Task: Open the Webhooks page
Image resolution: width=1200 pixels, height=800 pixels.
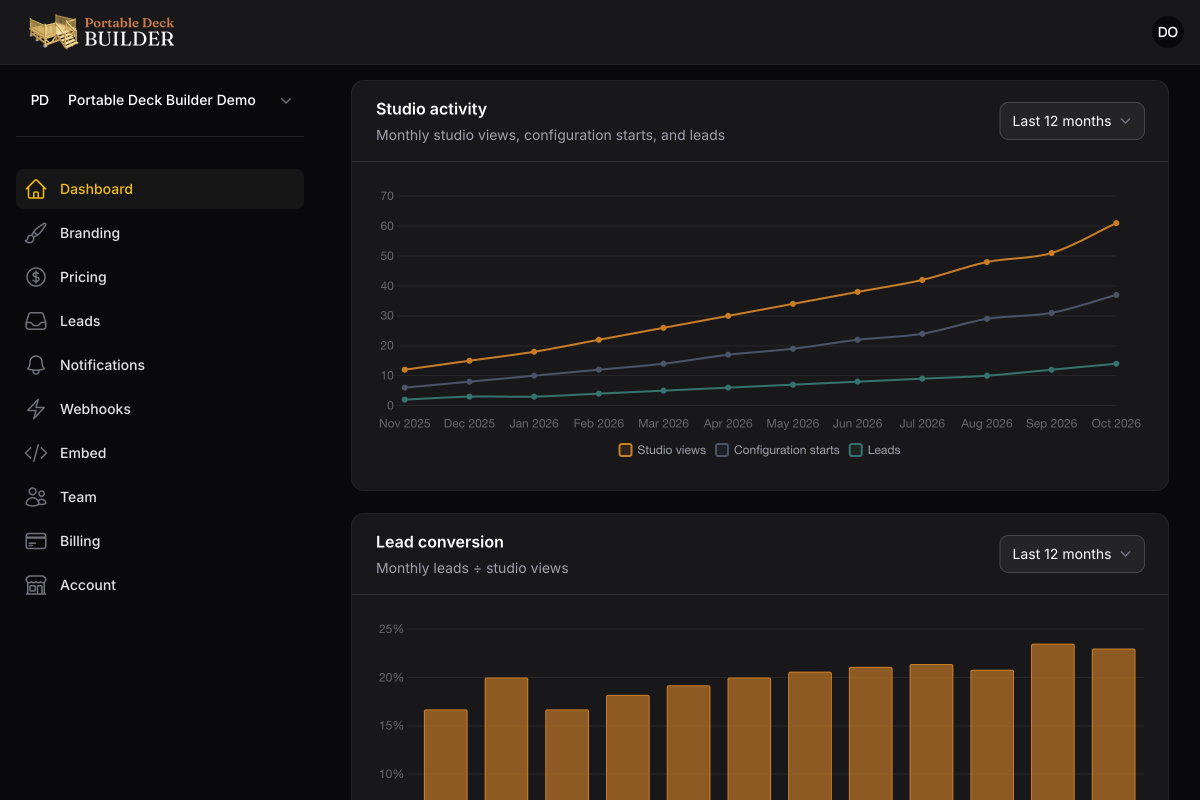Action: tap(160, 409)
